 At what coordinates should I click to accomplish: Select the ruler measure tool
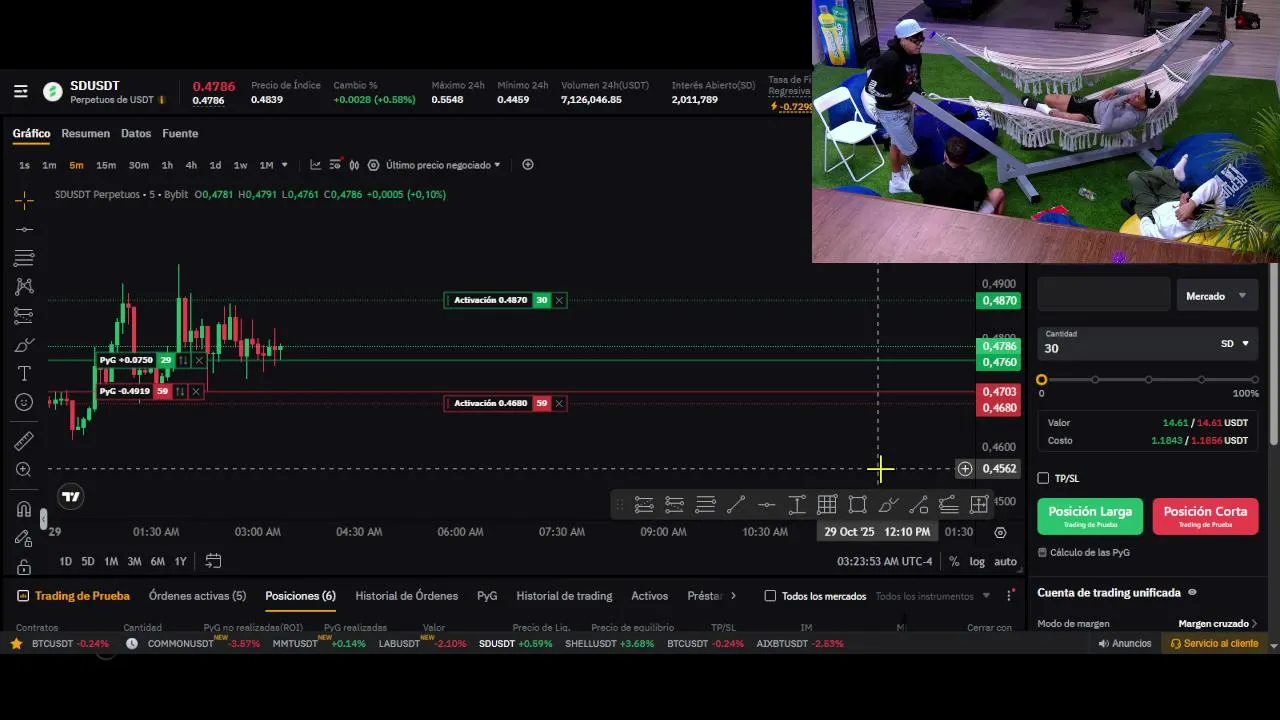pyautogui.click(x=24, y=440)
